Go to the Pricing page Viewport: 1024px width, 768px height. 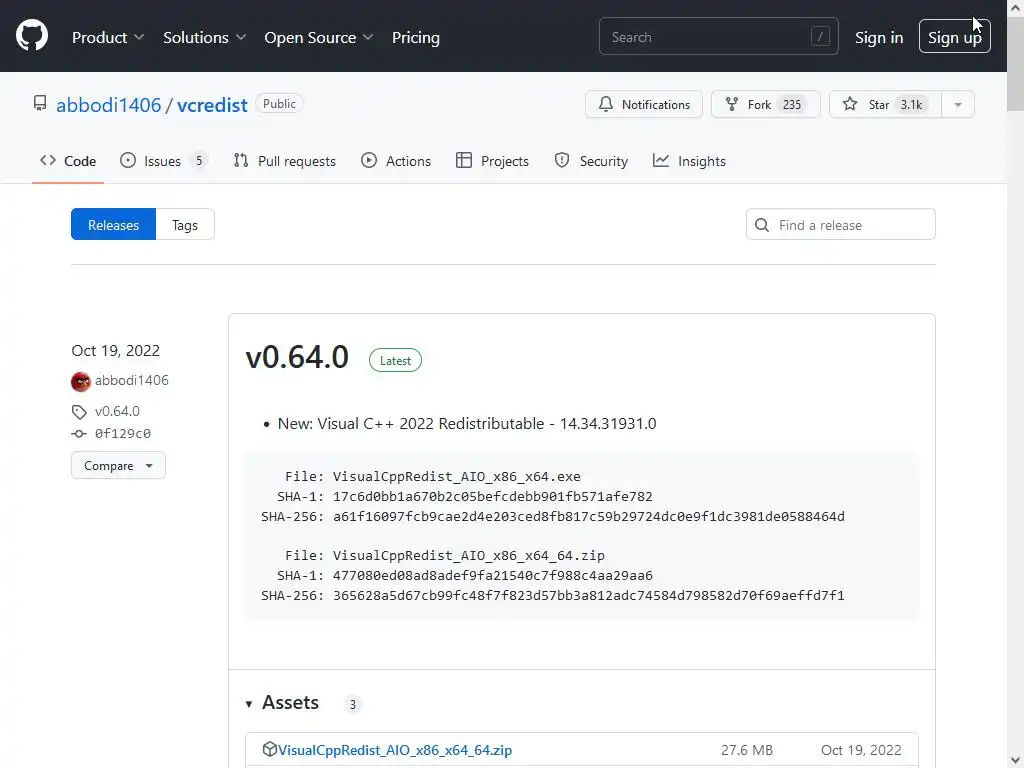pos(415,37)
